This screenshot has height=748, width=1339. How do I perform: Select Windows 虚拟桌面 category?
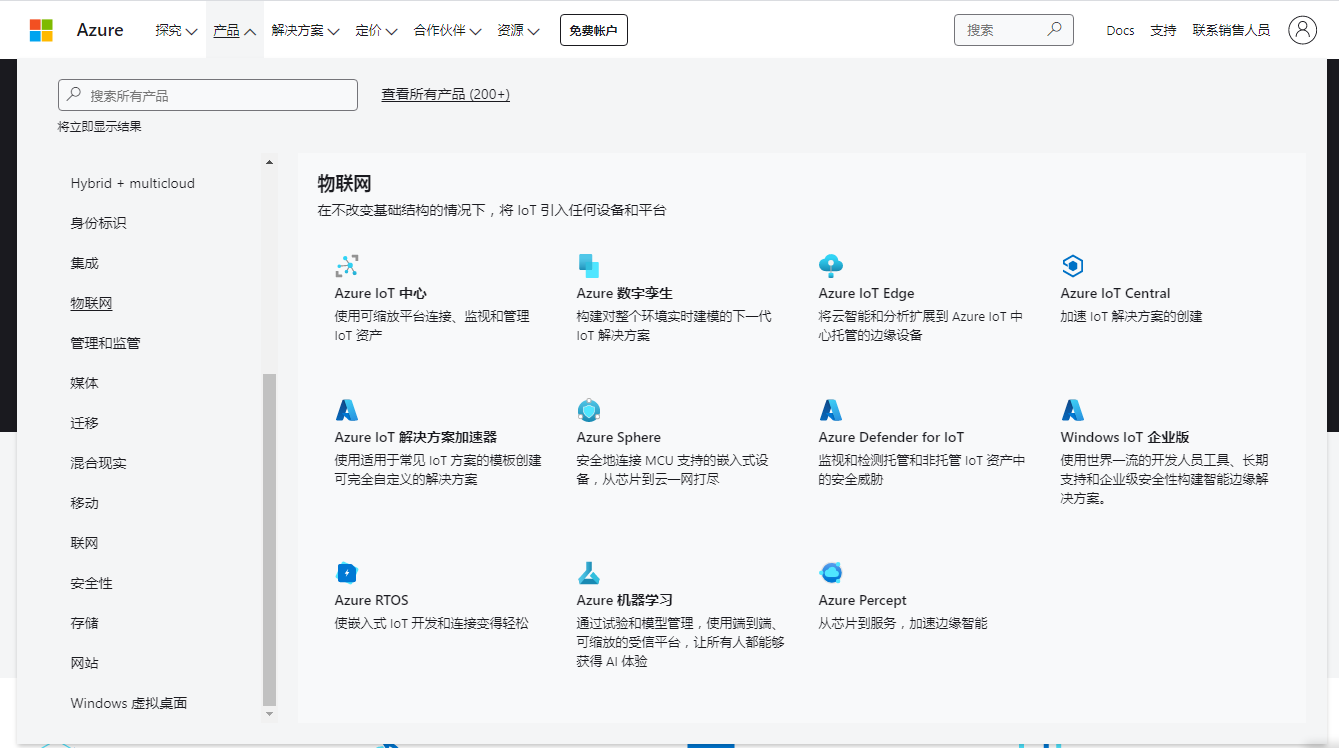(x=129, y=703)
